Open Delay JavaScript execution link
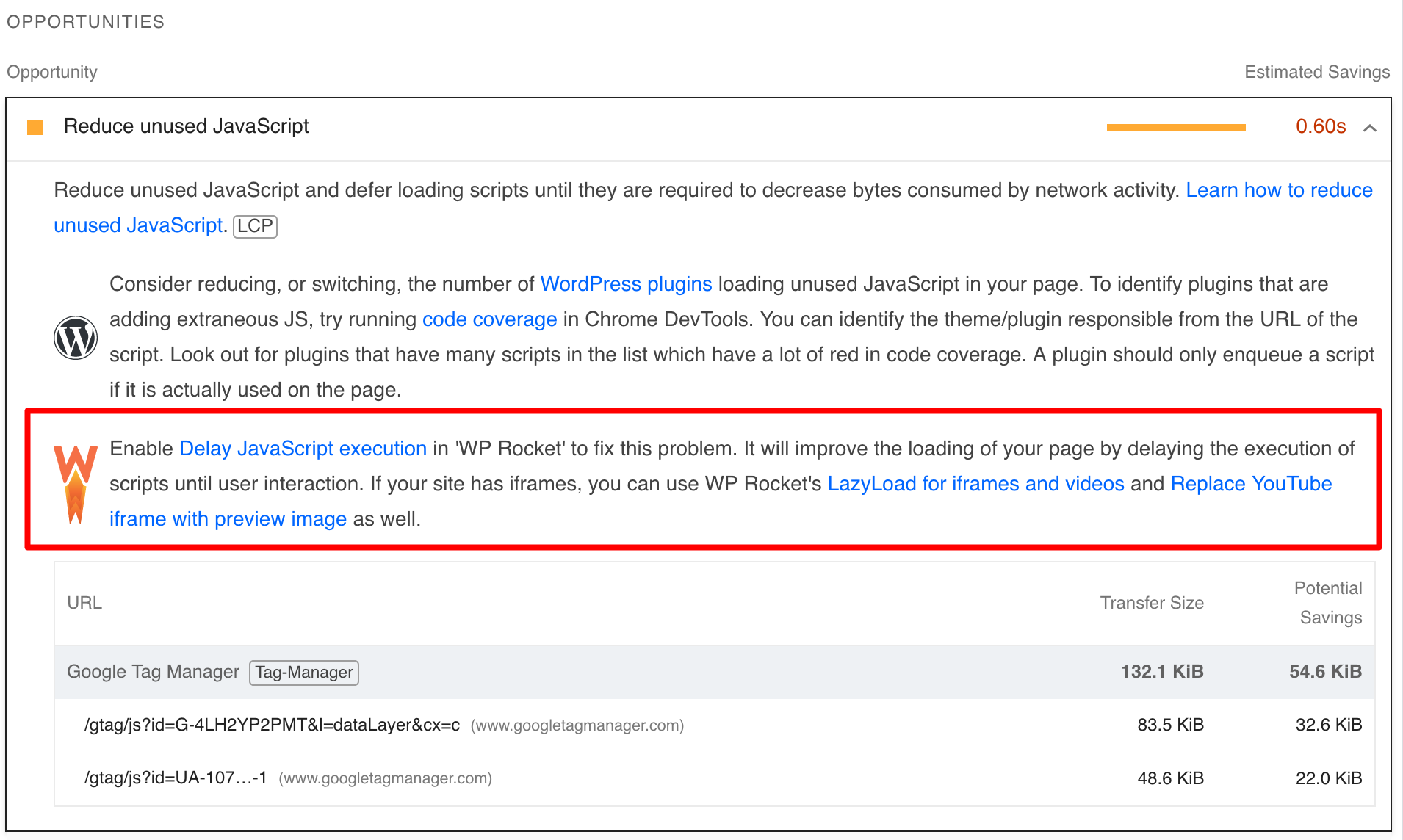 point(303,449)
